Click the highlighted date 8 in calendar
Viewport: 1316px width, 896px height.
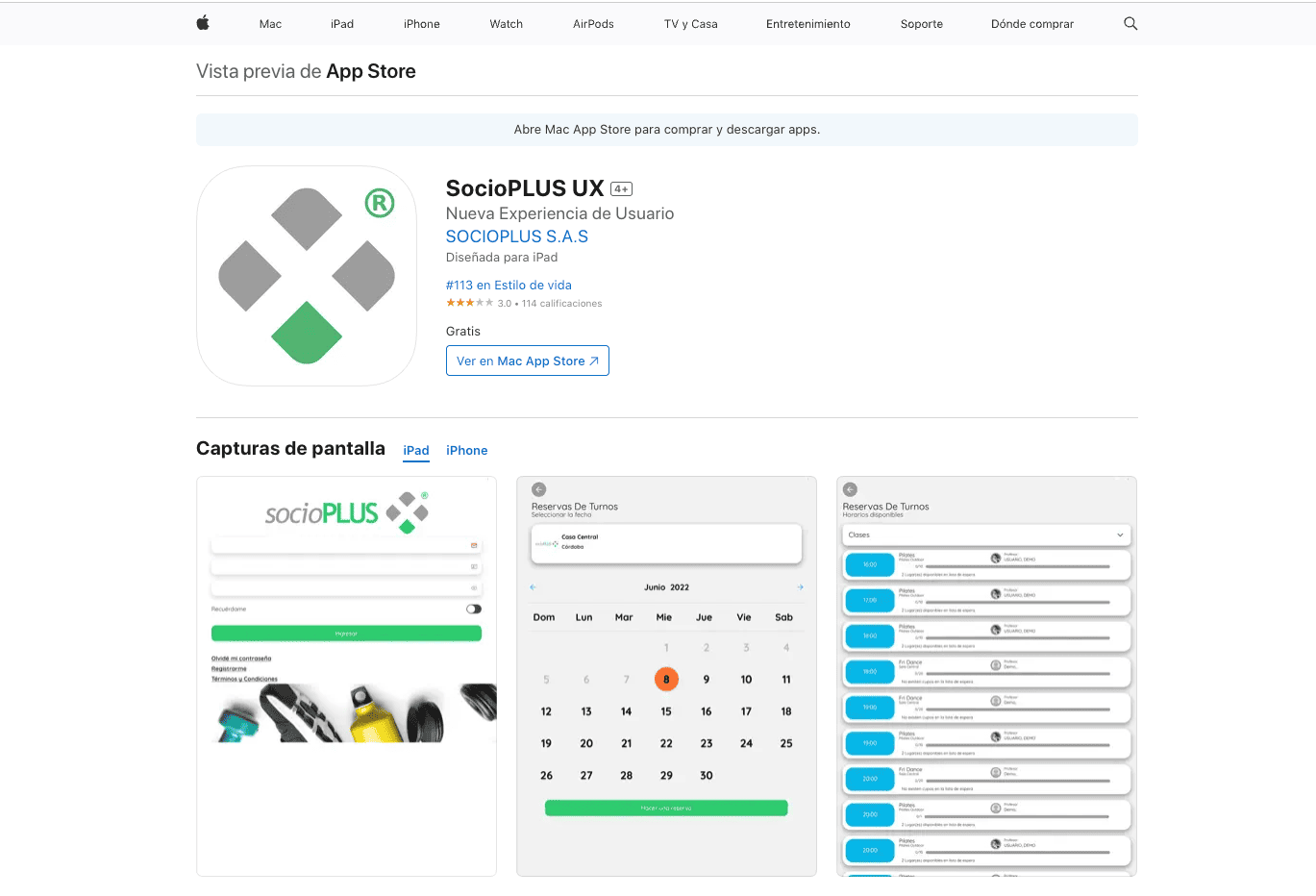(666, 679)
